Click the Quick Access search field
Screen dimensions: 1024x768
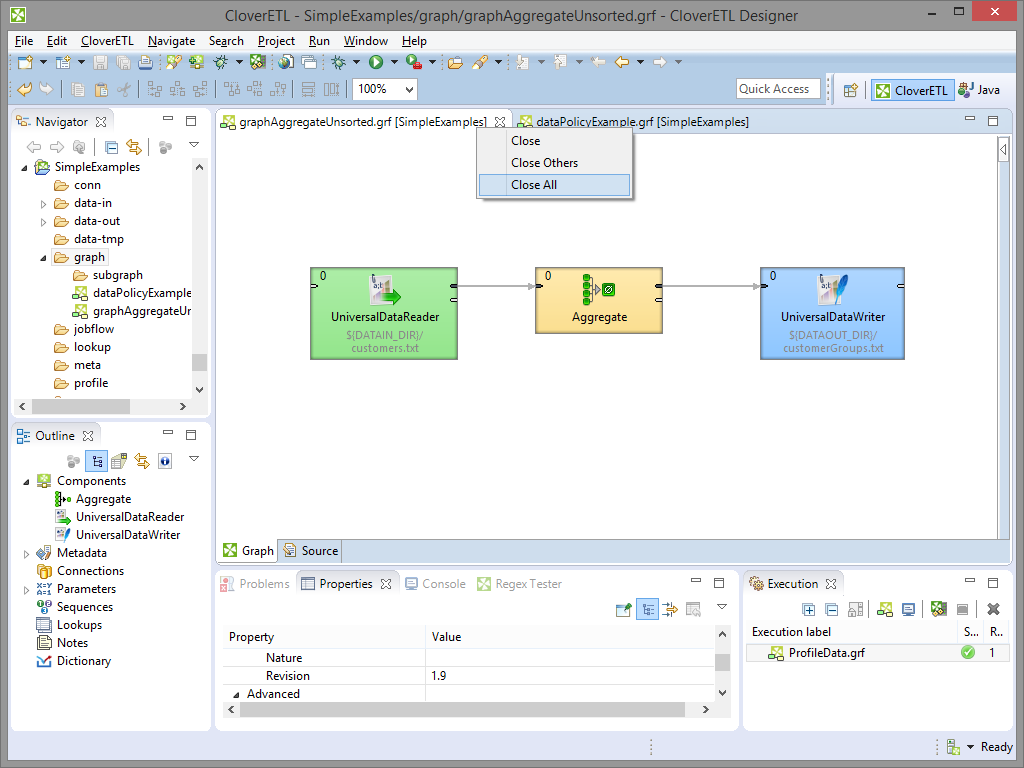click(777, 89)
